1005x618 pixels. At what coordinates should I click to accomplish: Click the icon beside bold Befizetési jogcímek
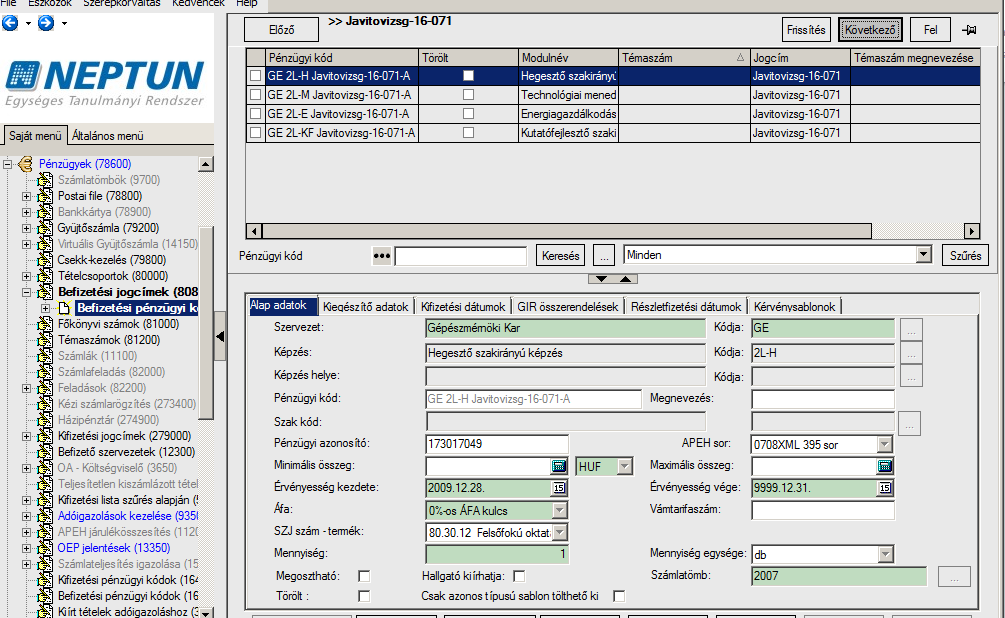[x=45, y=292]
